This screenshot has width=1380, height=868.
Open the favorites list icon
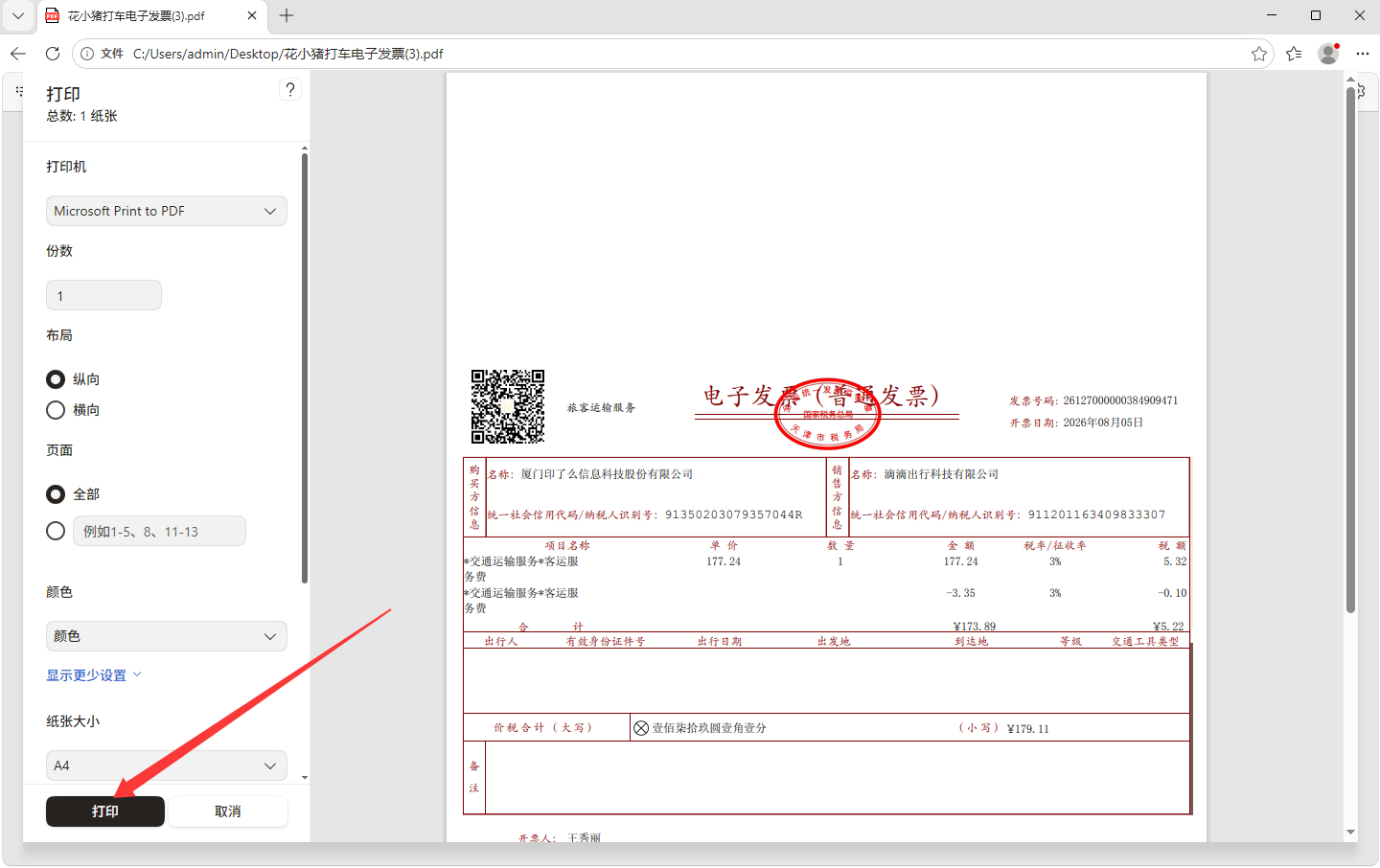coord(1294,54)
